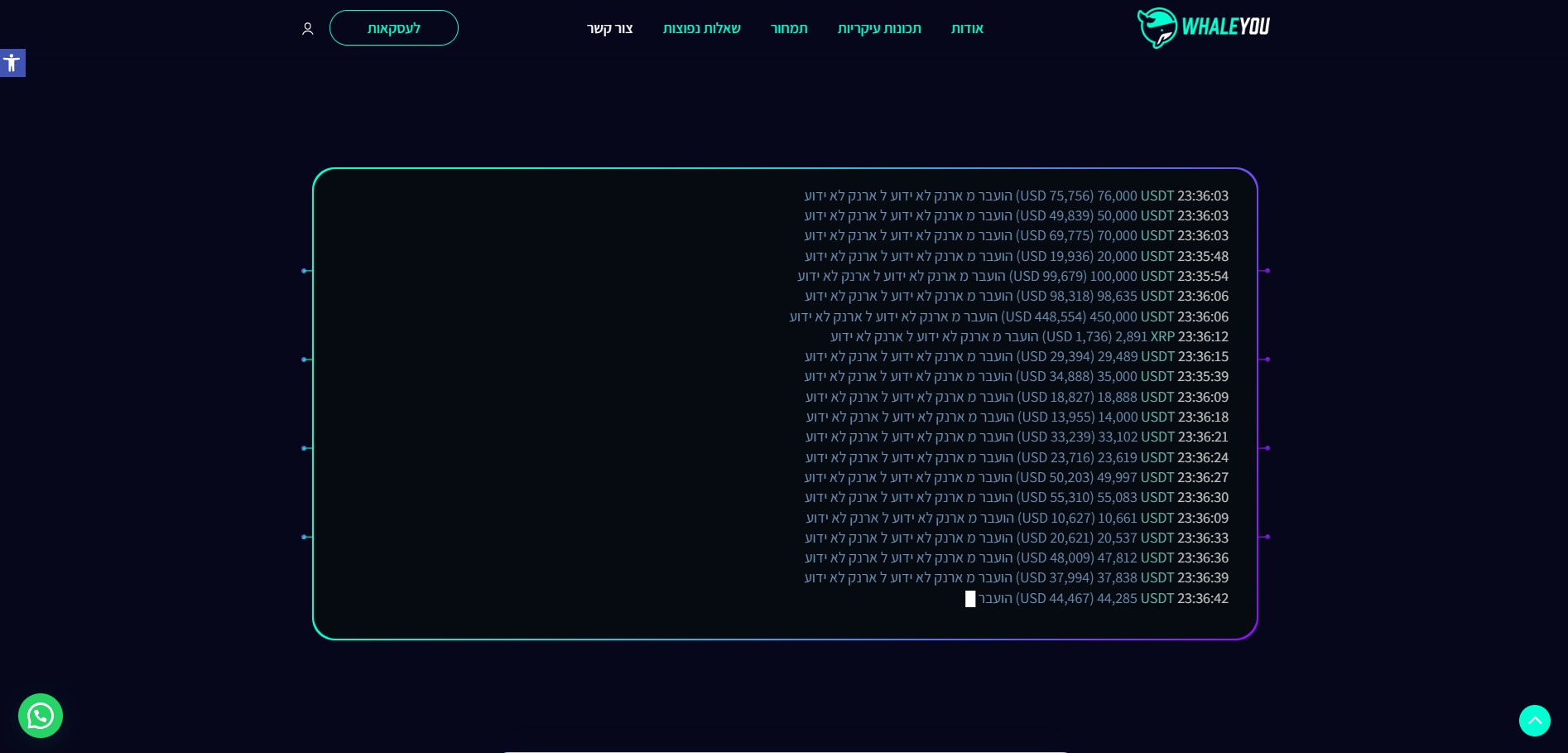The height and width of the screenshot is (753, 1568).
Task: Select the 76,000 USDT transfer line
Action: (x=1017, y=196)
